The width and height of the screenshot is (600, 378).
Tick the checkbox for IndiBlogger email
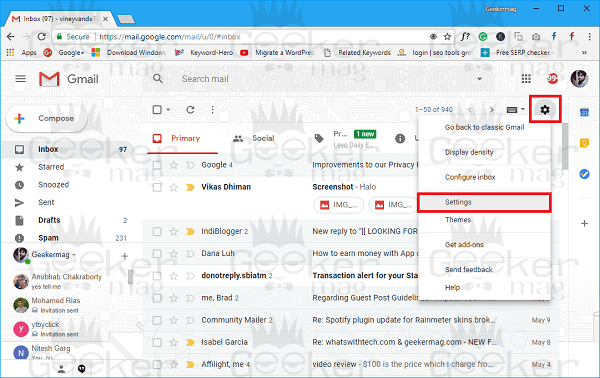coord(157,232)
